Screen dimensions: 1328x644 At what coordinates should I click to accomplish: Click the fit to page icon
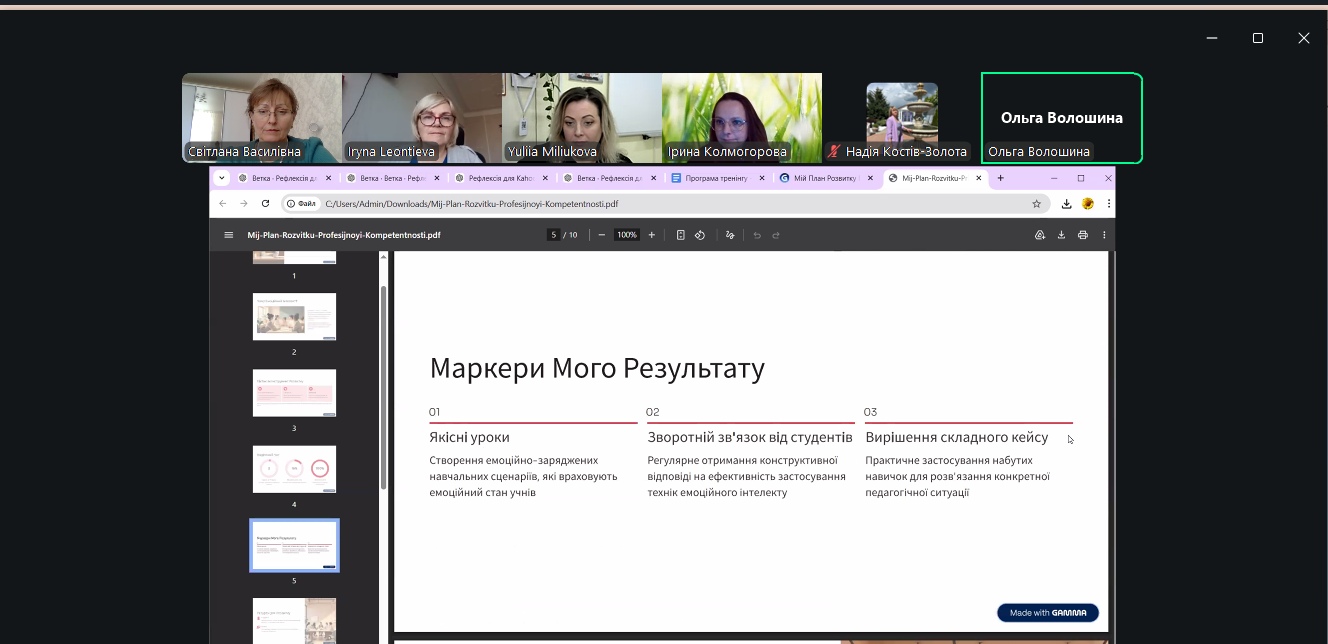(x=680, y=235)
